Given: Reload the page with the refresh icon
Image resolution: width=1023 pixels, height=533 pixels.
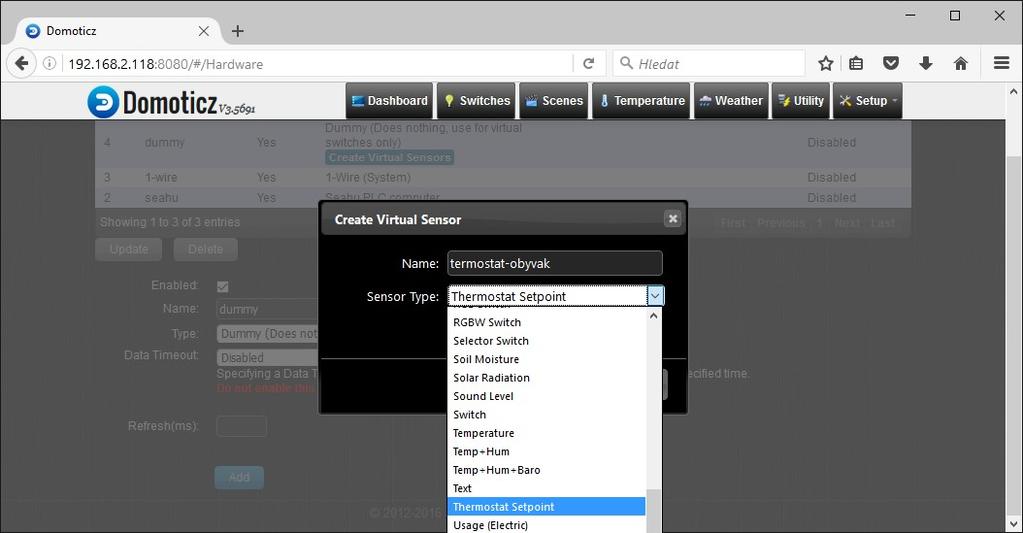Looking at the screenshot, I should pos(588,63).
